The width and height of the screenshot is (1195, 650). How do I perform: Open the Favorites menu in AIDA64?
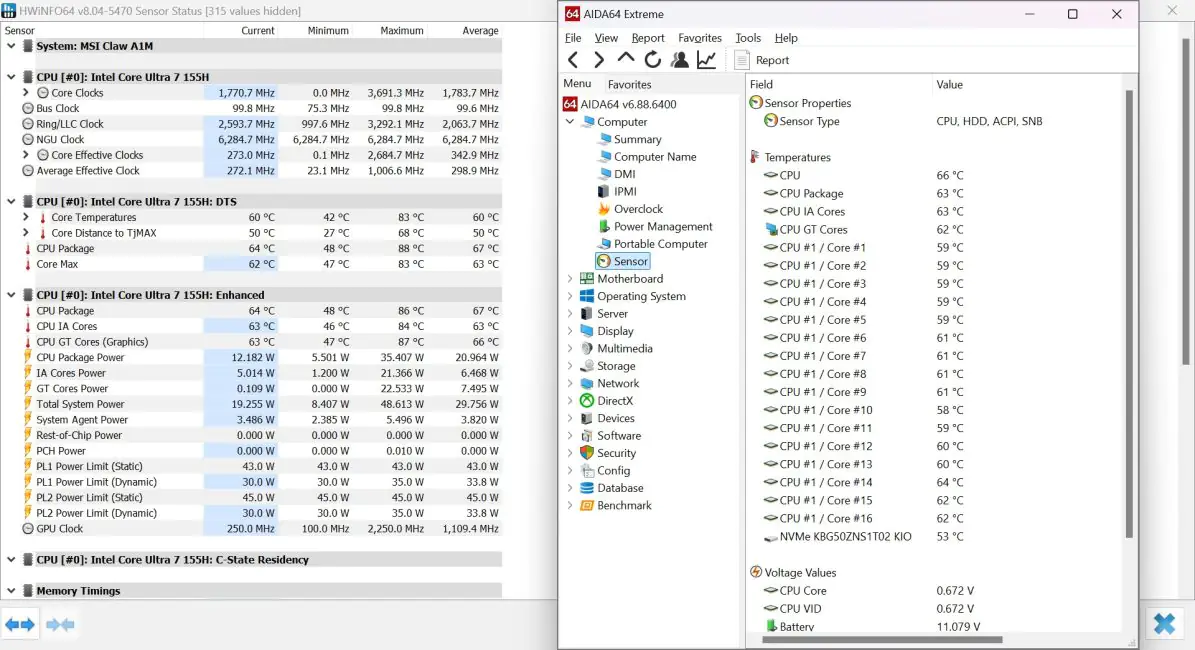point(700,38)
